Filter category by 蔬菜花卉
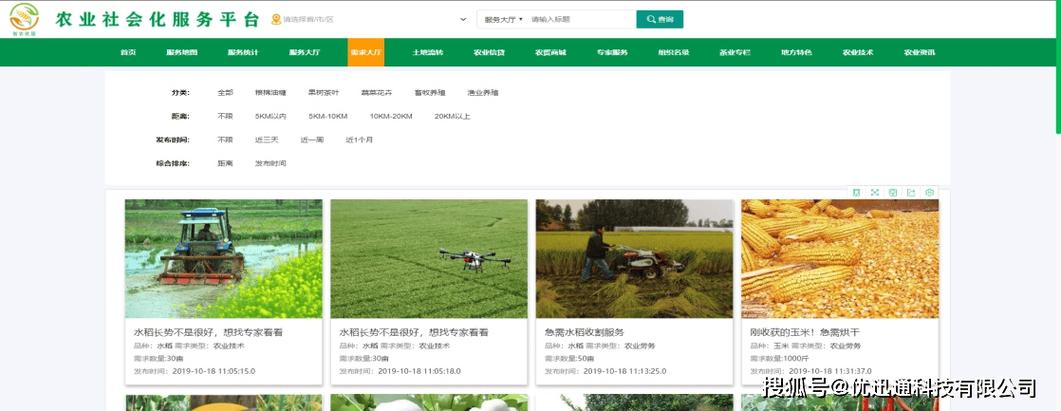Image resolution: width=1061 pixels, height=411 pixels. click(377, 93)
